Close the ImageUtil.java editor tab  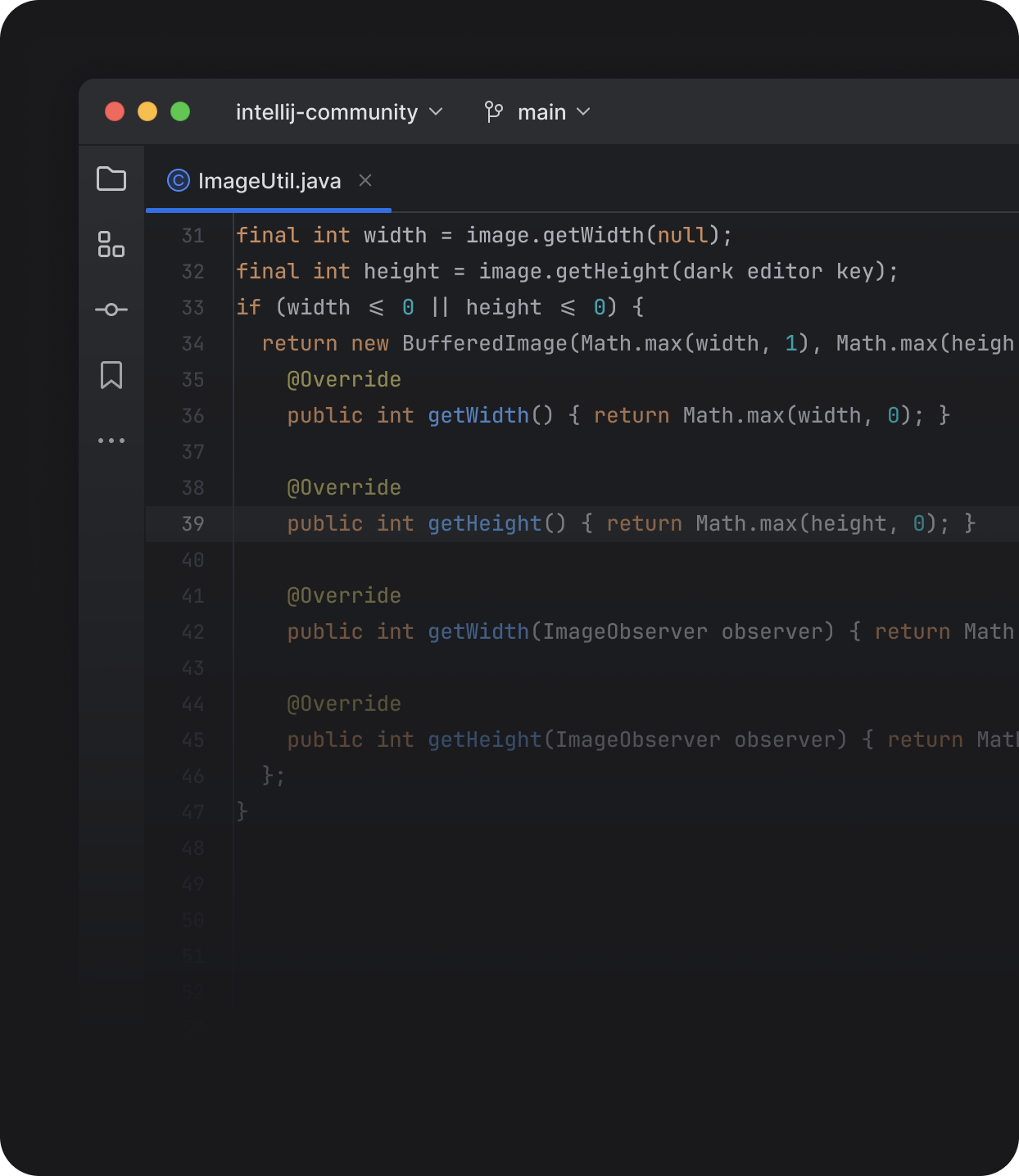[365, 180]
